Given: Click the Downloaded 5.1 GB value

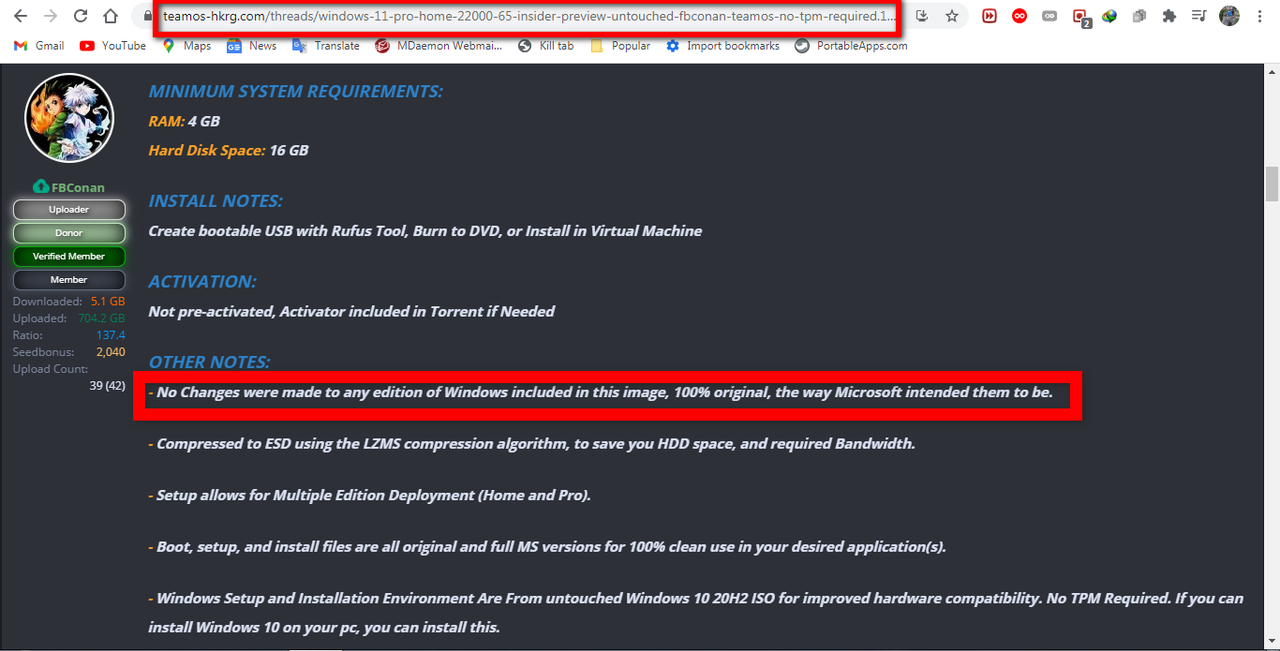Looking at the screenshot, I should (108, 301).
